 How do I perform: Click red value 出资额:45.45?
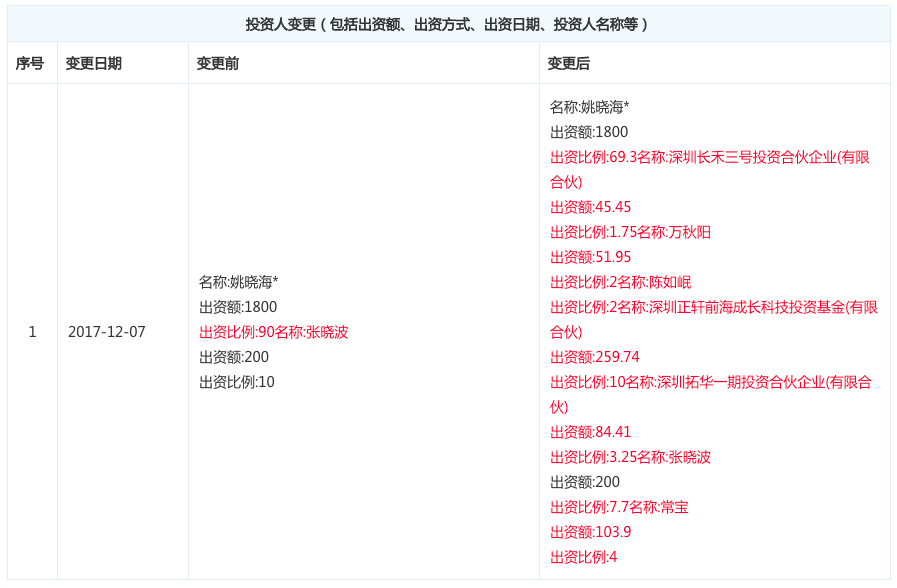tap(590, 207)
